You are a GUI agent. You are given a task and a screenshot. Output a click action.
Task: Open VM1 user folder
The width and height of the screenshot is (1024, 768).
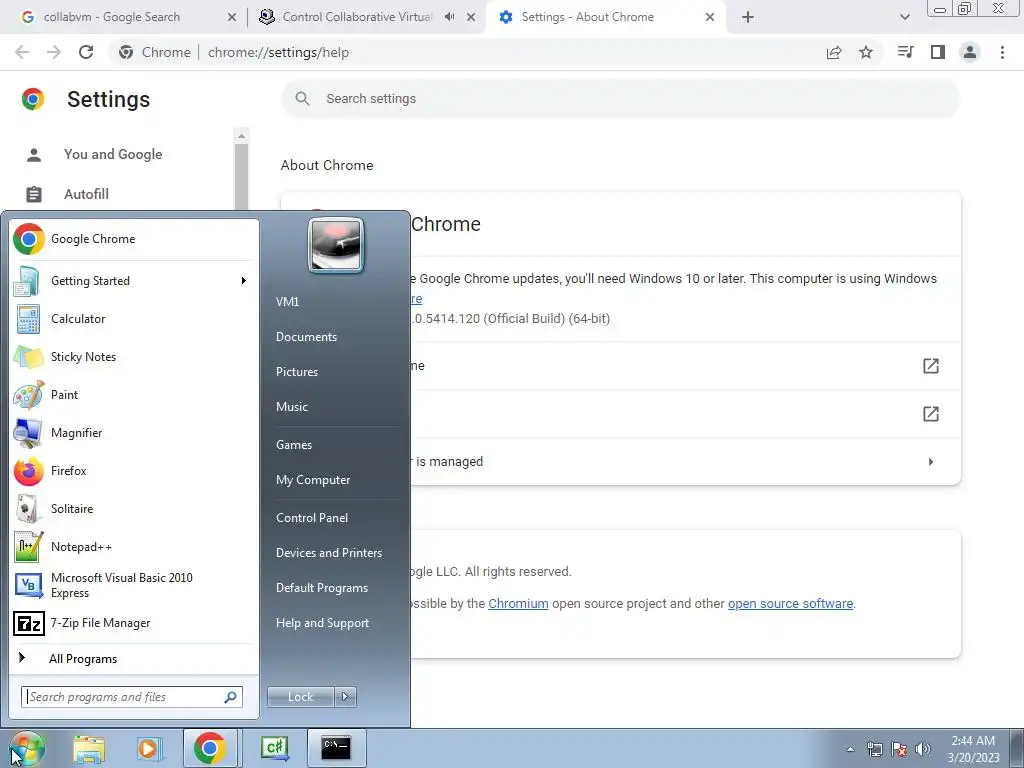tap(336, 302)
